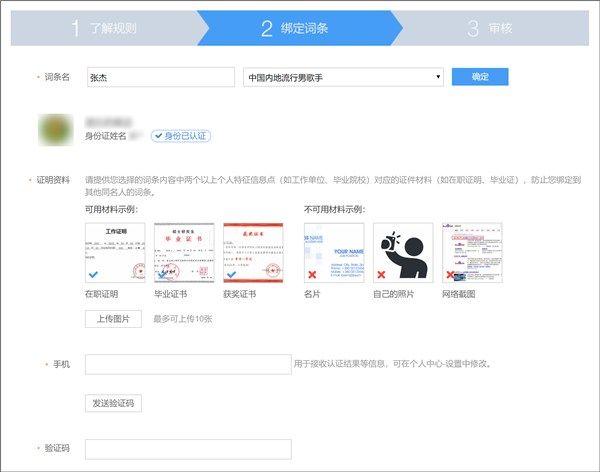Viewport: 600px width, 472px height.
Task: Open the 毕业证书 sample image
Action: click(184, 253)
